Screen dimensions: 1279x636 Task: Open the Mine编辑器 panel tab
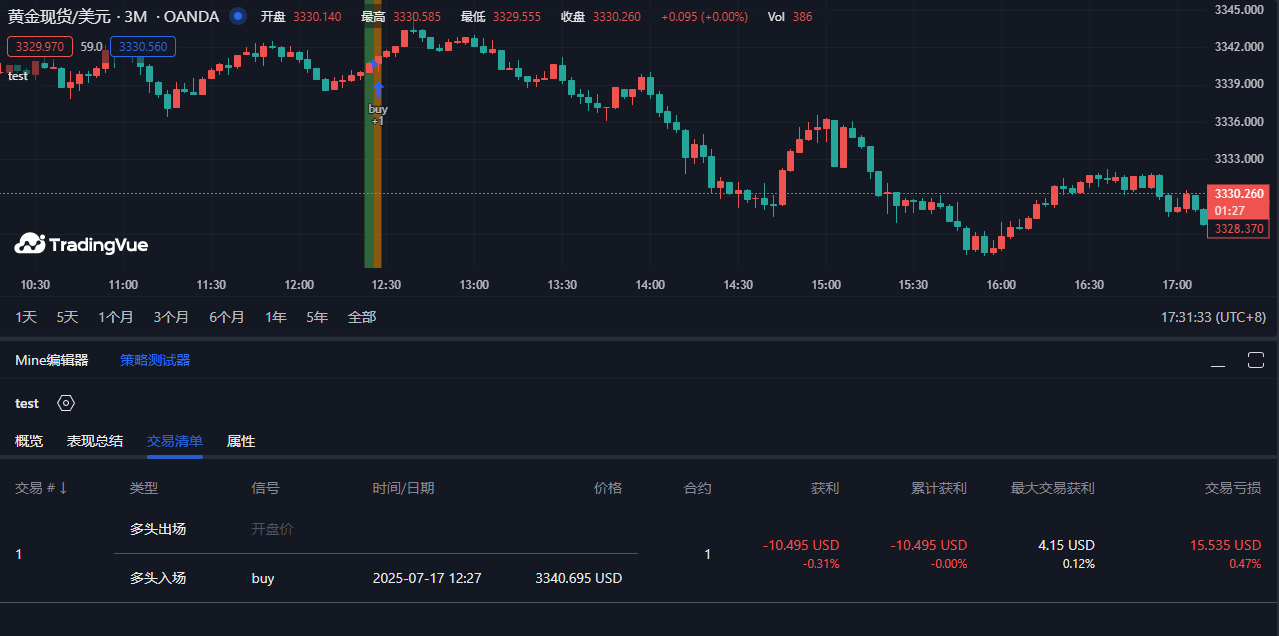(52, 360)
